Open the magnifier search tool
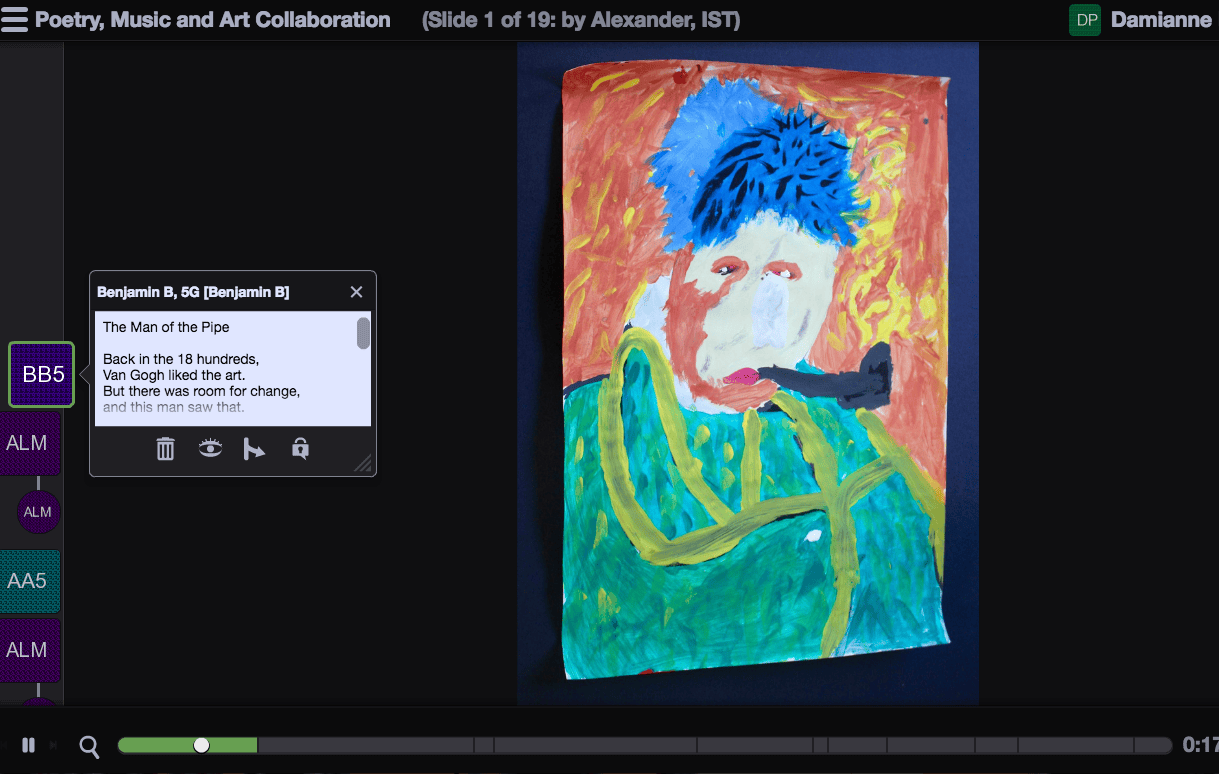 89,746
